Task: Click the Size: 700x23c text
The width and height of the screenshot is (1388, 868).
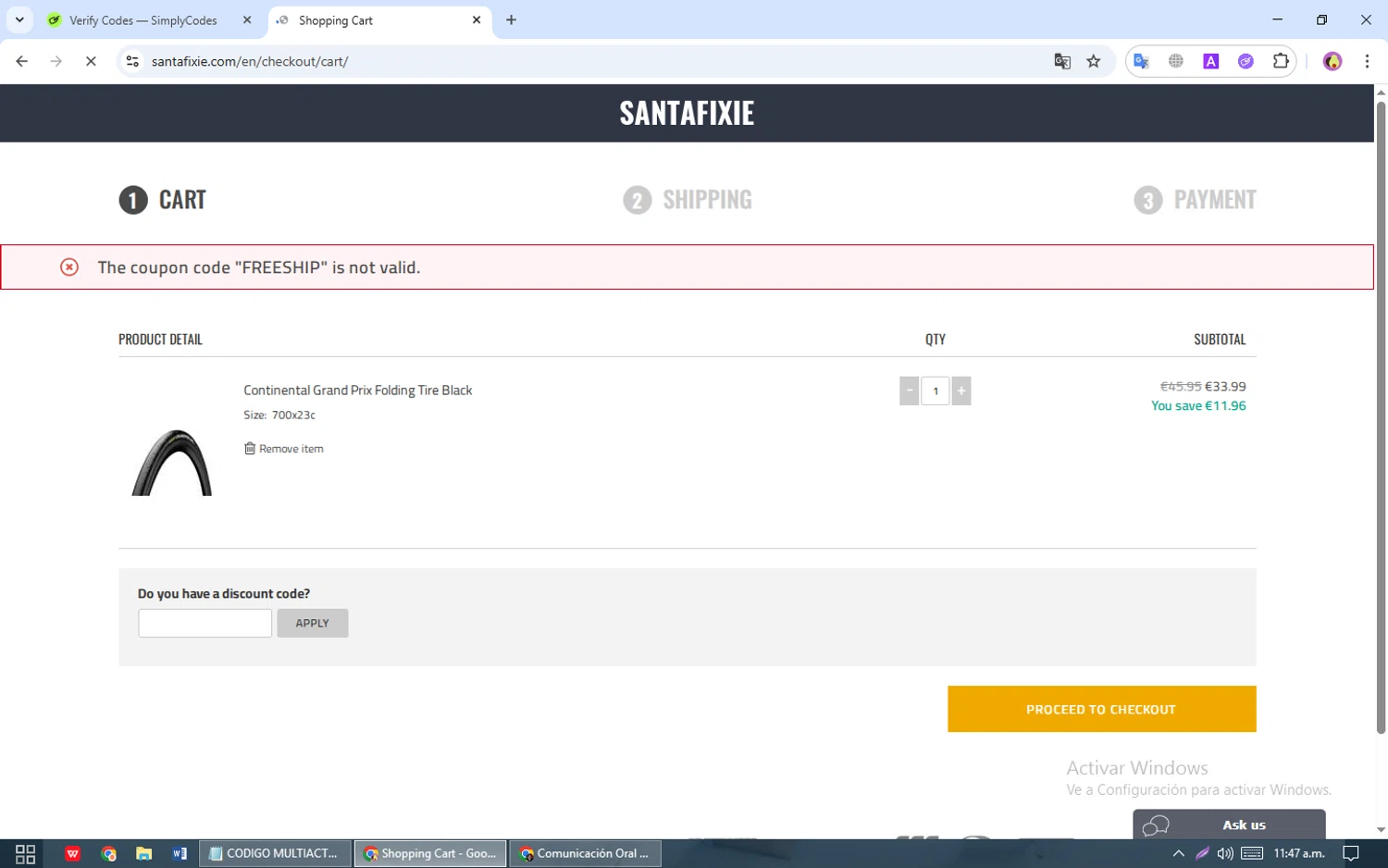Action: (279, 415)
